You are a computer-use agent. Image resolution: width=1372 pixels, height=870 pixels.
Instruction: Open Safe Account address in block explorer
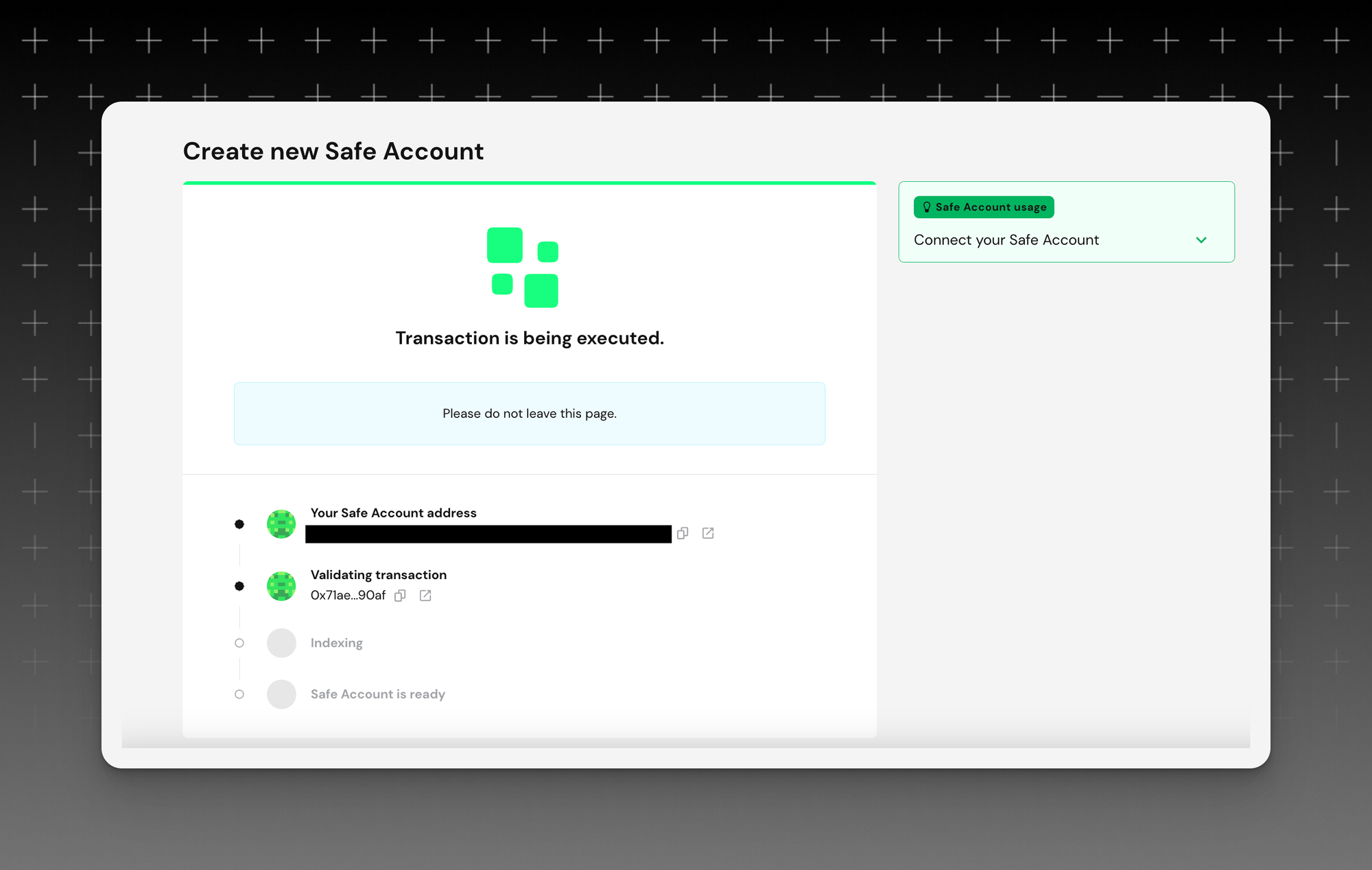click(x=708, y=533)
